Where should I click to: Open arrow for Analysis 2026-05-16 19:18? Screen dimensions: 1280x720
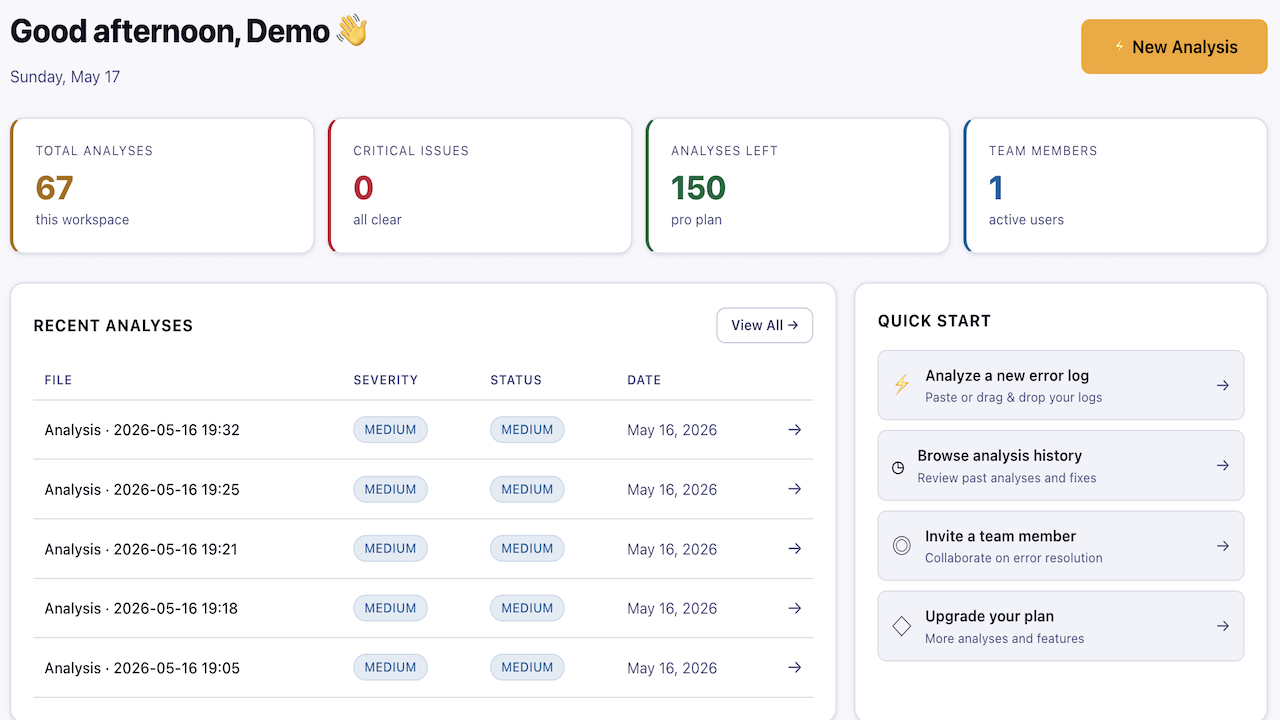tap(795, 608)
